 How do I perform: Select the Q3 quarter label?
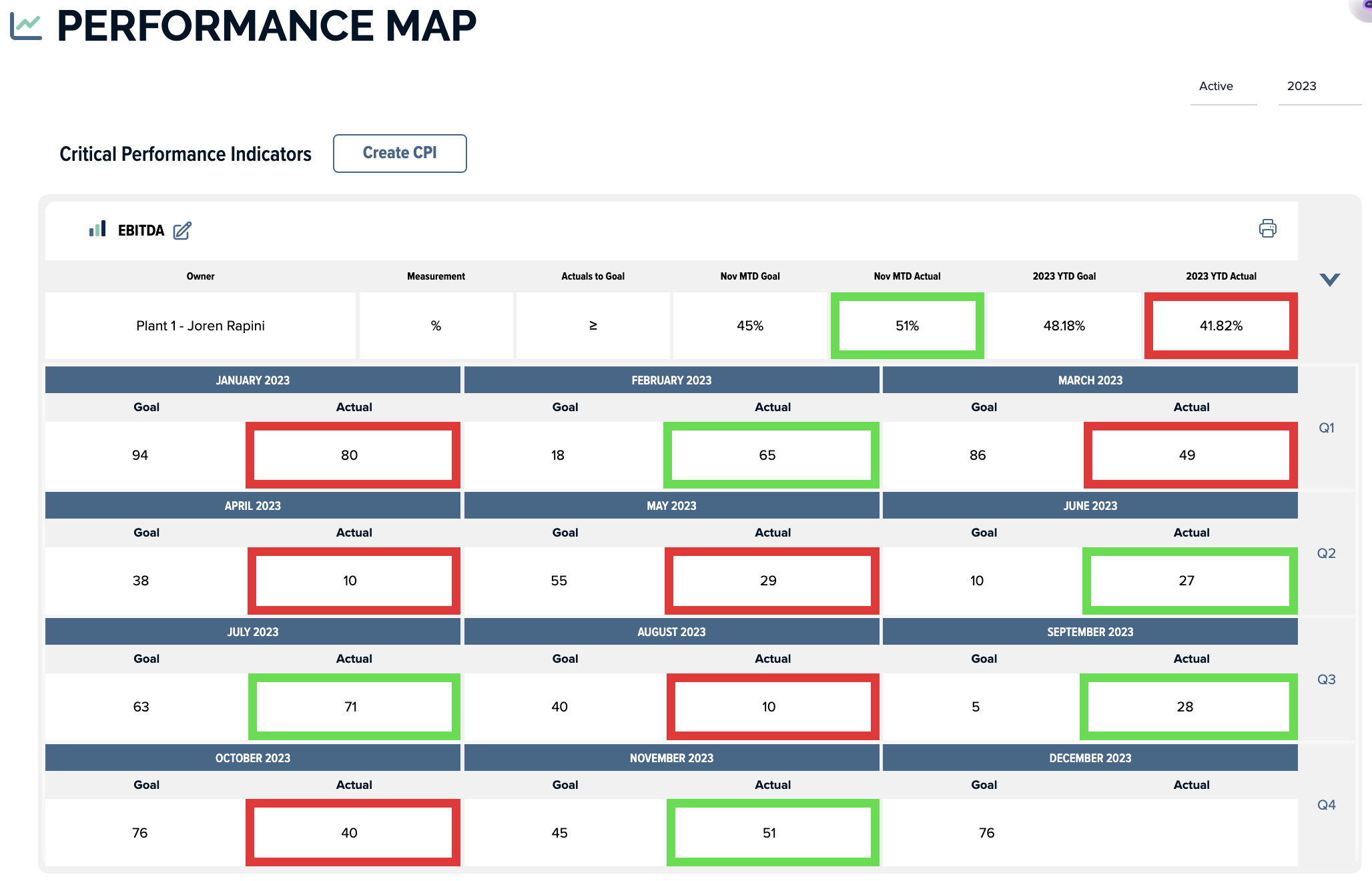1326,679
